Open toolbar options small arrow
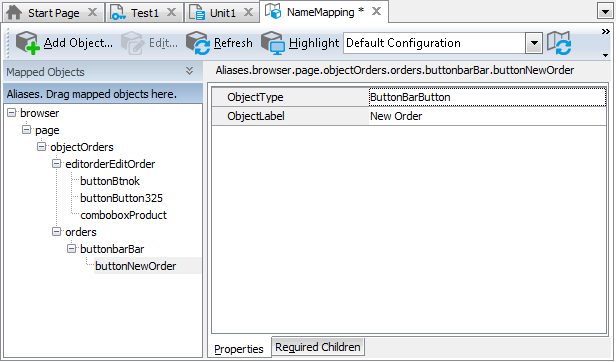Image resolution: width=616 pixels, height=362 pixels. 606,55
